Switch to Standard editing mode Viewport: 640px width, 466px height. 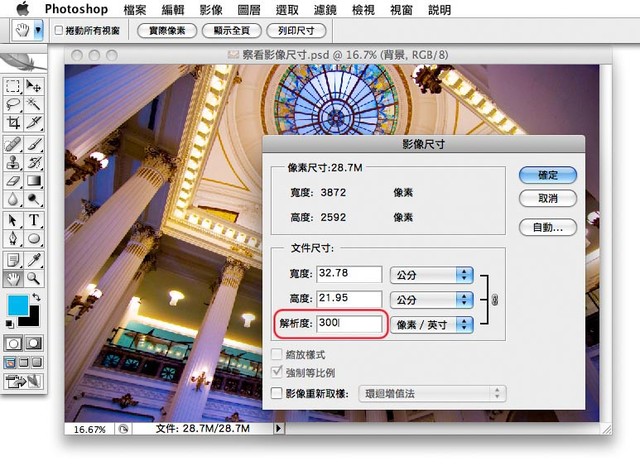point(13,343)
